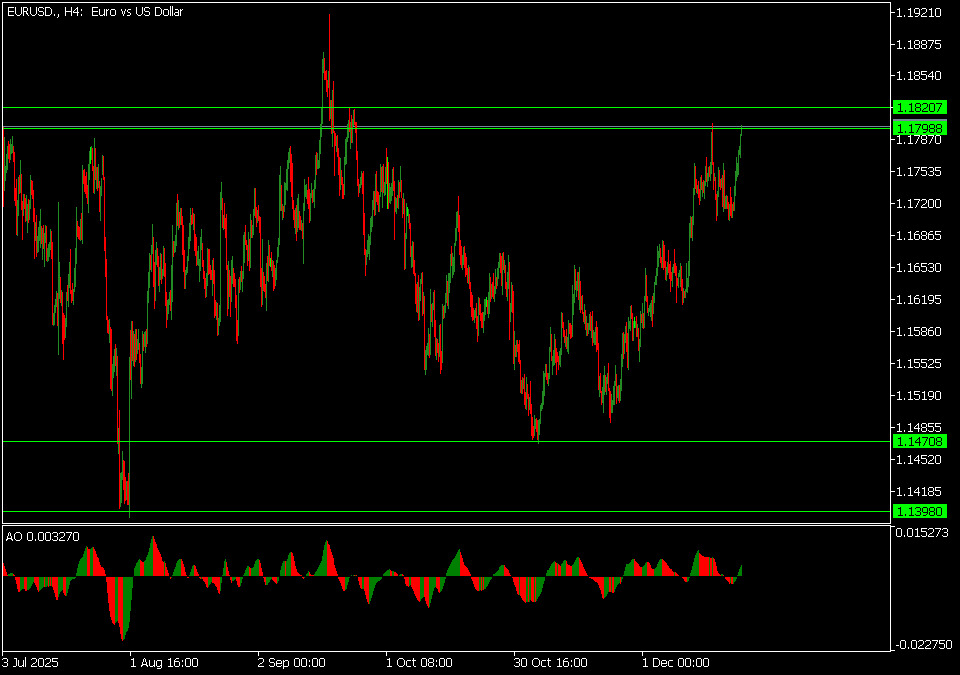Click the 0.015273 AO scale value
Viewport: 960px width, 675px height.
(922, 533)
